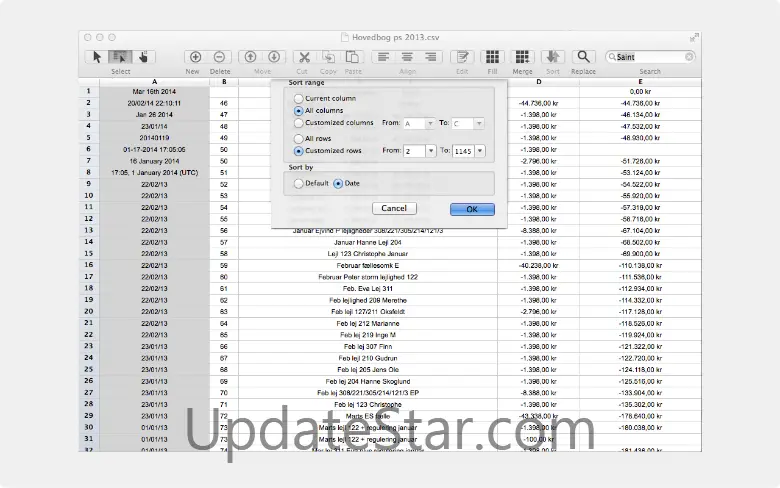Screen dimensions: 780x488
Task: Click the file icon beside the window title
Action: pyautogui.click(x=344, y=37)
